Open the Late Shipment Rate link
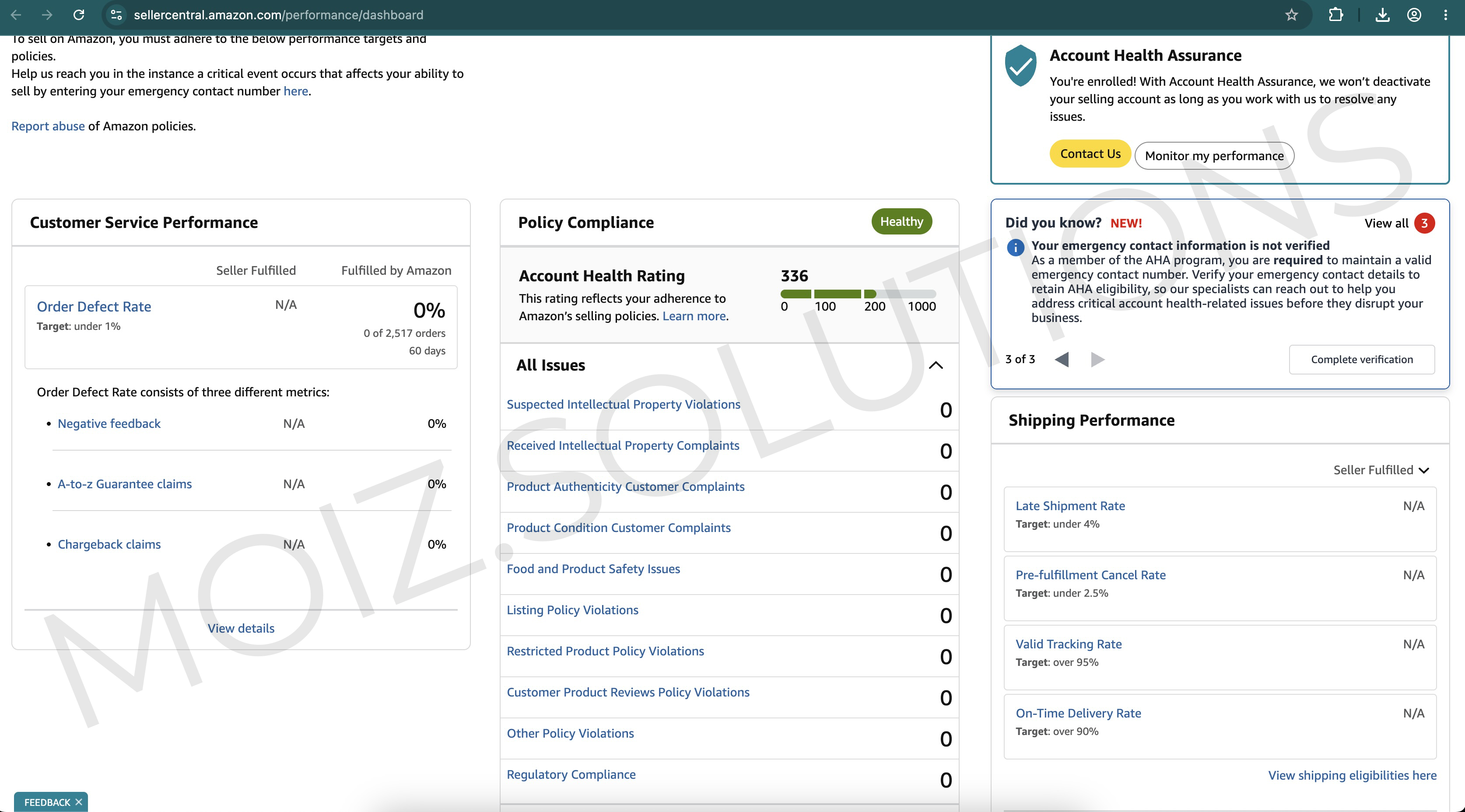This screenshot has height=812, width=1465. (1070, 505)
